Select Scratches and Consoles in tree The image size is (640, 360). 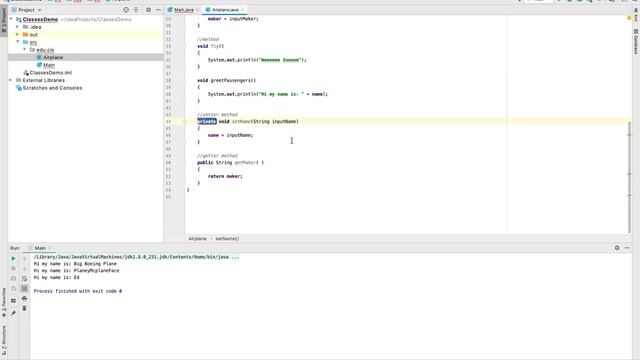pyautogui.click(x=52, y=88)
